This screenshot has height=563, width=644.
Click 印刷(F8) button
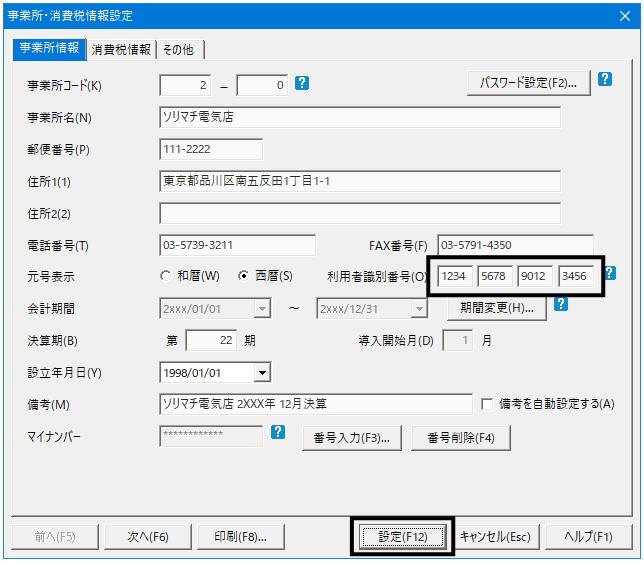[241, 537]
